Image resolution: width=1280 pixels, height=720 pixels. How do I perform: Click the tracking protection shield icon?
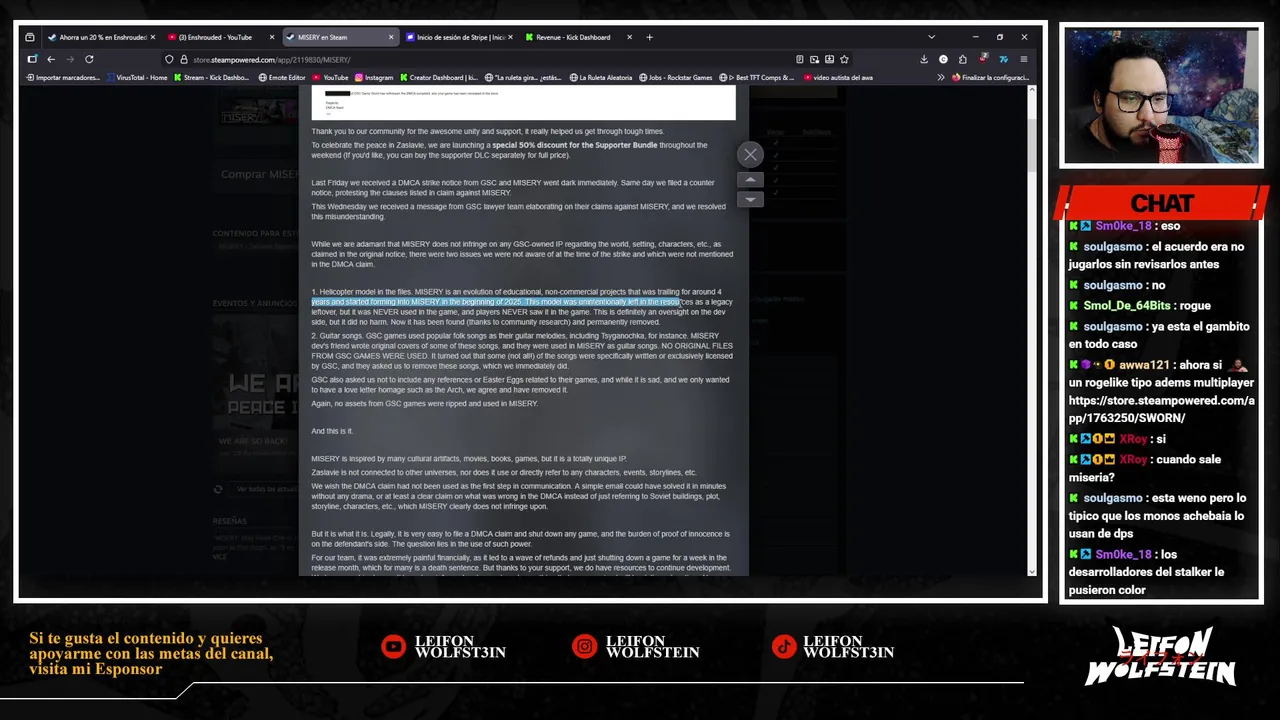coord(169,59)
